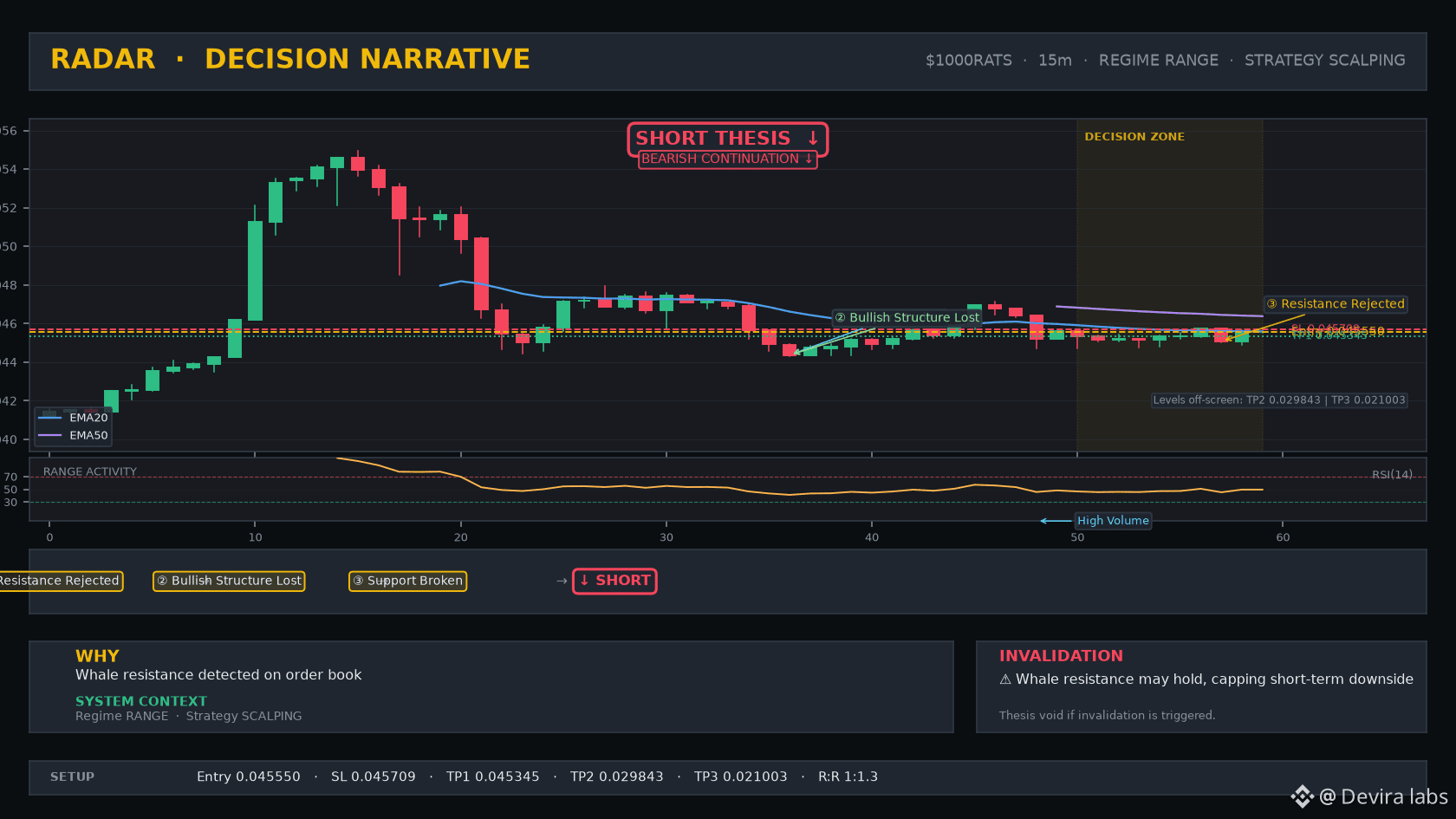
Task: Click the High Volume marker label
Action: click(x=1113, y=521)
